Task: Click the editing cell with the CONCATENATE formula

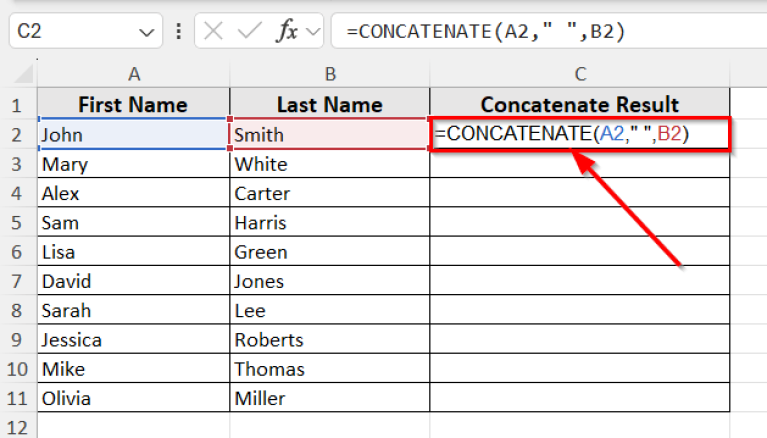Action: point(579,134)
